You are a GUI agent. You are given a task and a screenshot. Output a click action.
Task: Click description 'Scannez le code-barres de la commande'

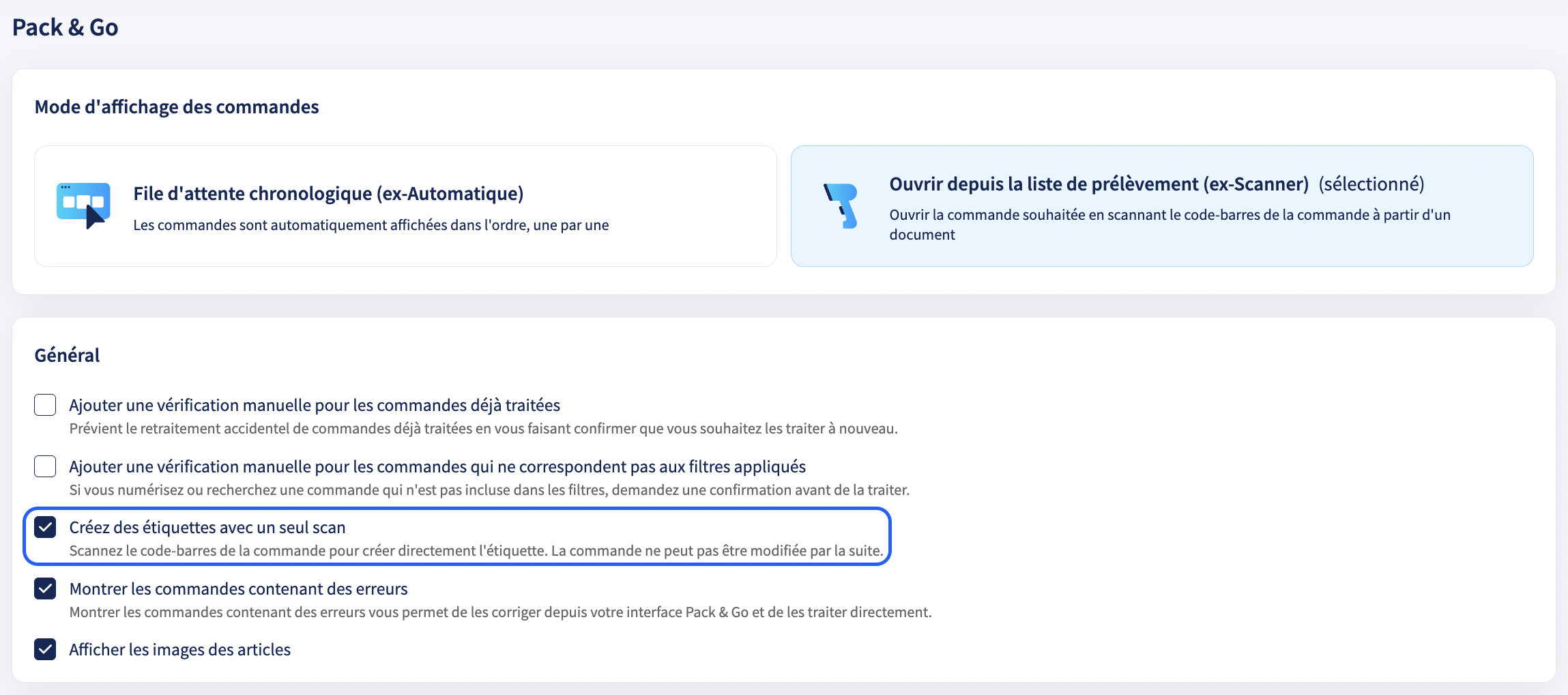476,551
